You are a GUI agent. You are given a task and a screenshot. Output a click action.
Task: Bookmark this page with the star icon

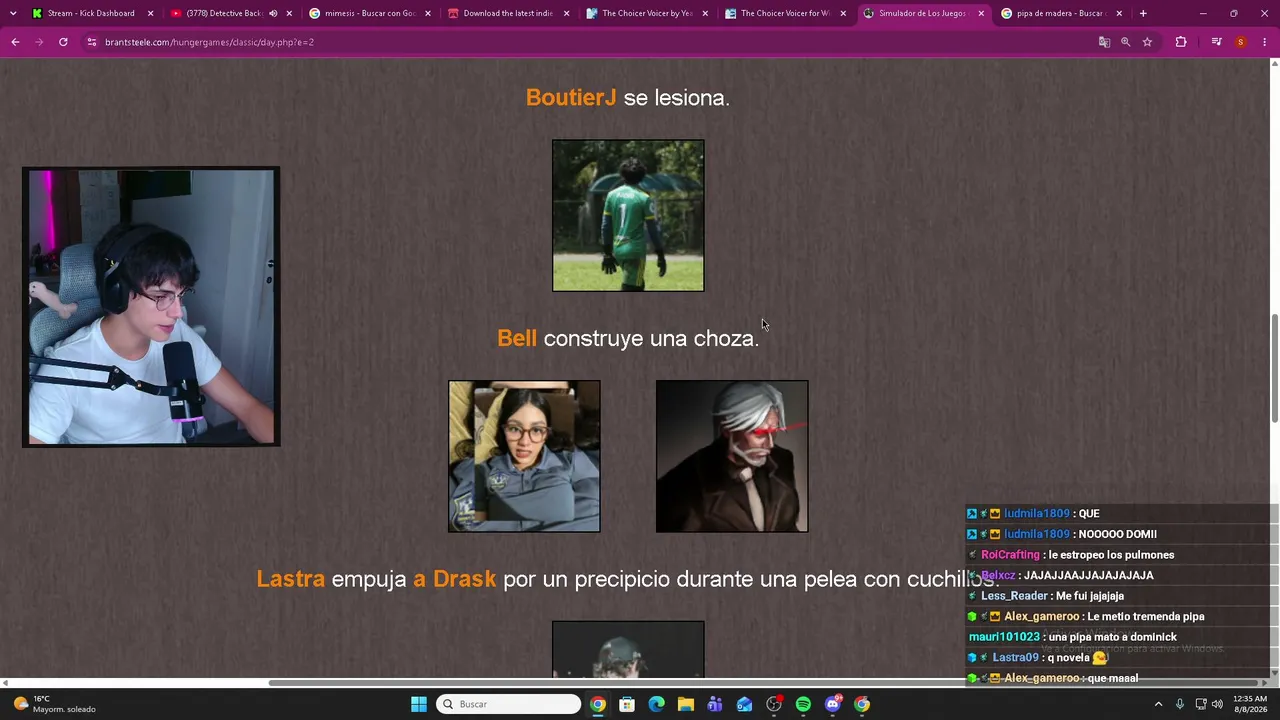point(1147,42)
